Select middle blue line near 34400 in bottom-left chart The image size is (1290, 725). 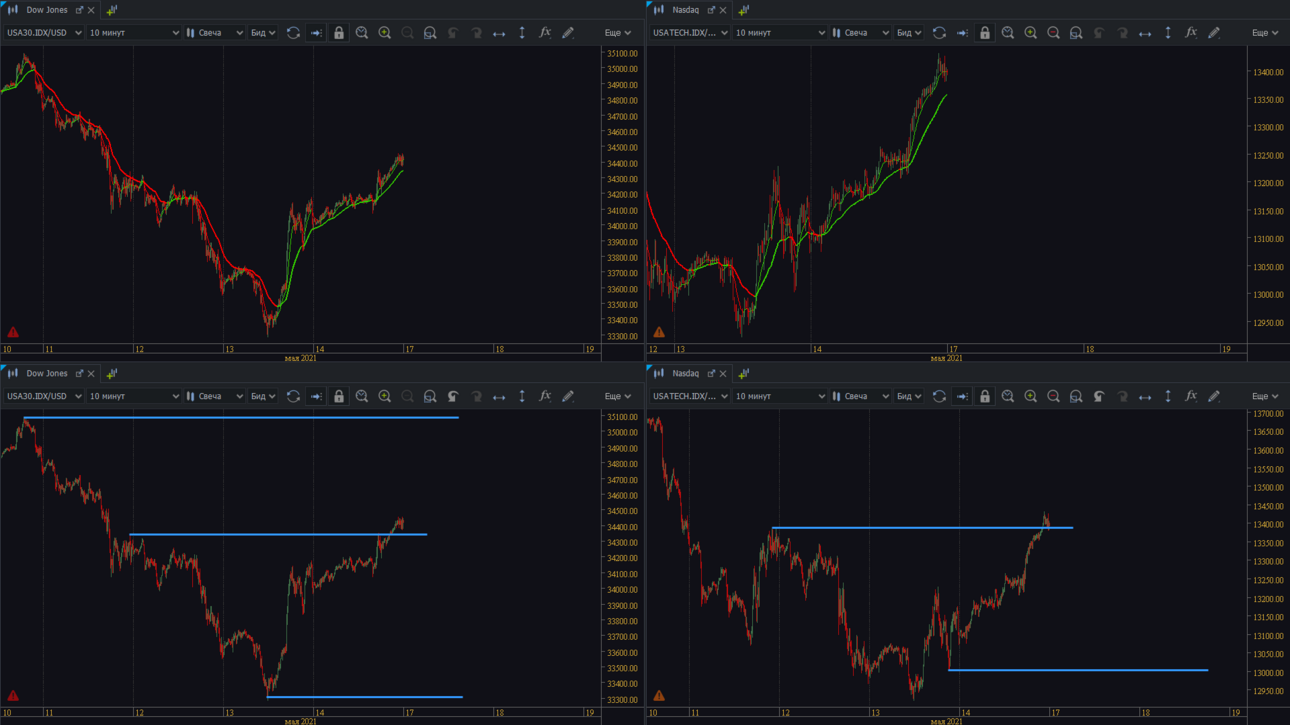(x=278, y=535)
